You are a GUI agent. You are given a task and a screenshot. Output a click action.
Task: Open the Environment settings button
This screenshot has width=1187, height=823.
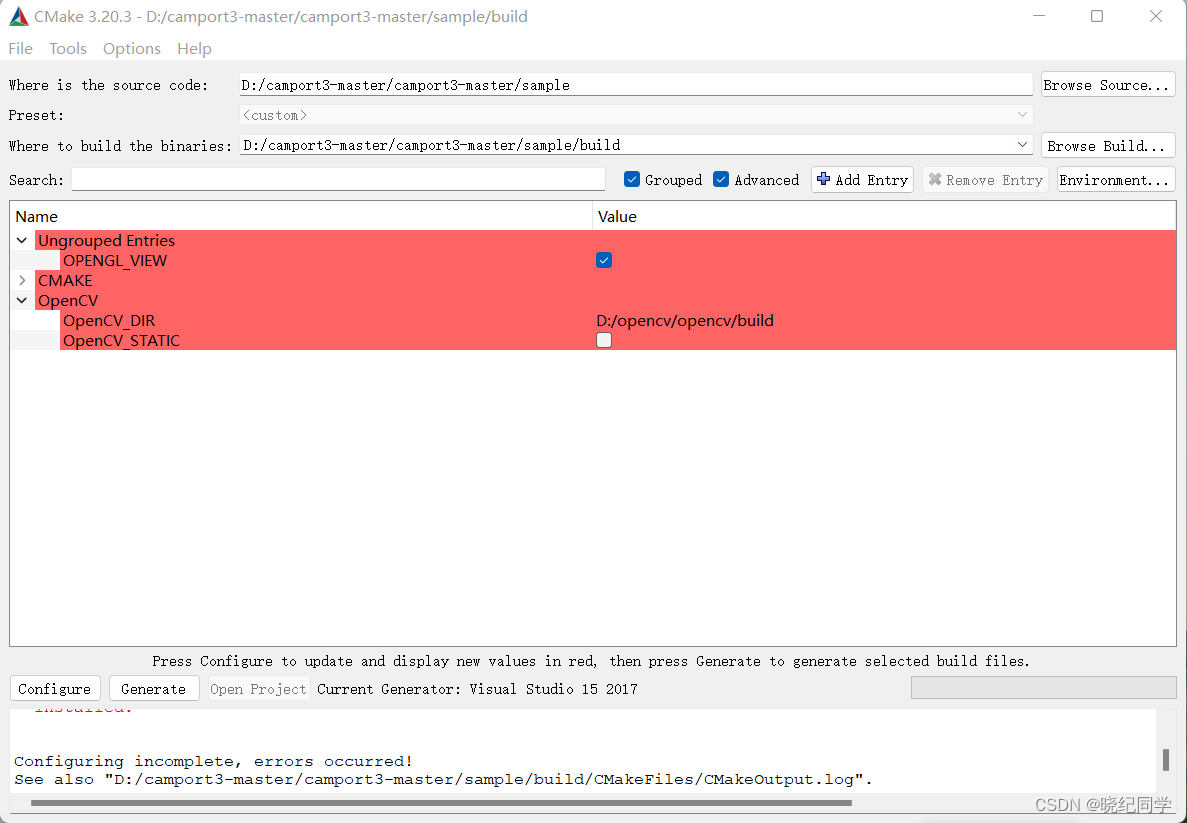pyautogui.click(x=1116, y=179)
